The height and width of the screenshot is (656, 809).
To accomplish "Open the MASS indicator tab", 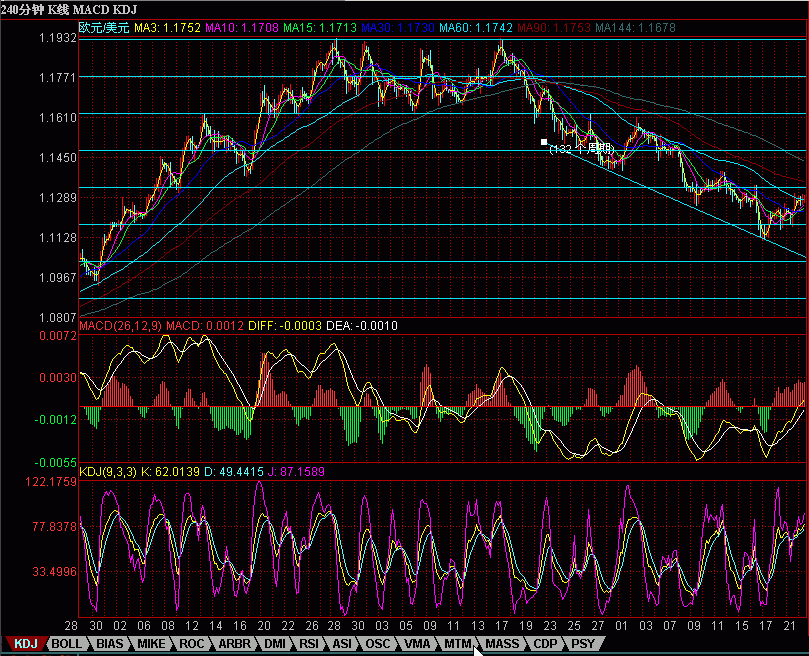I will [502, 644].
